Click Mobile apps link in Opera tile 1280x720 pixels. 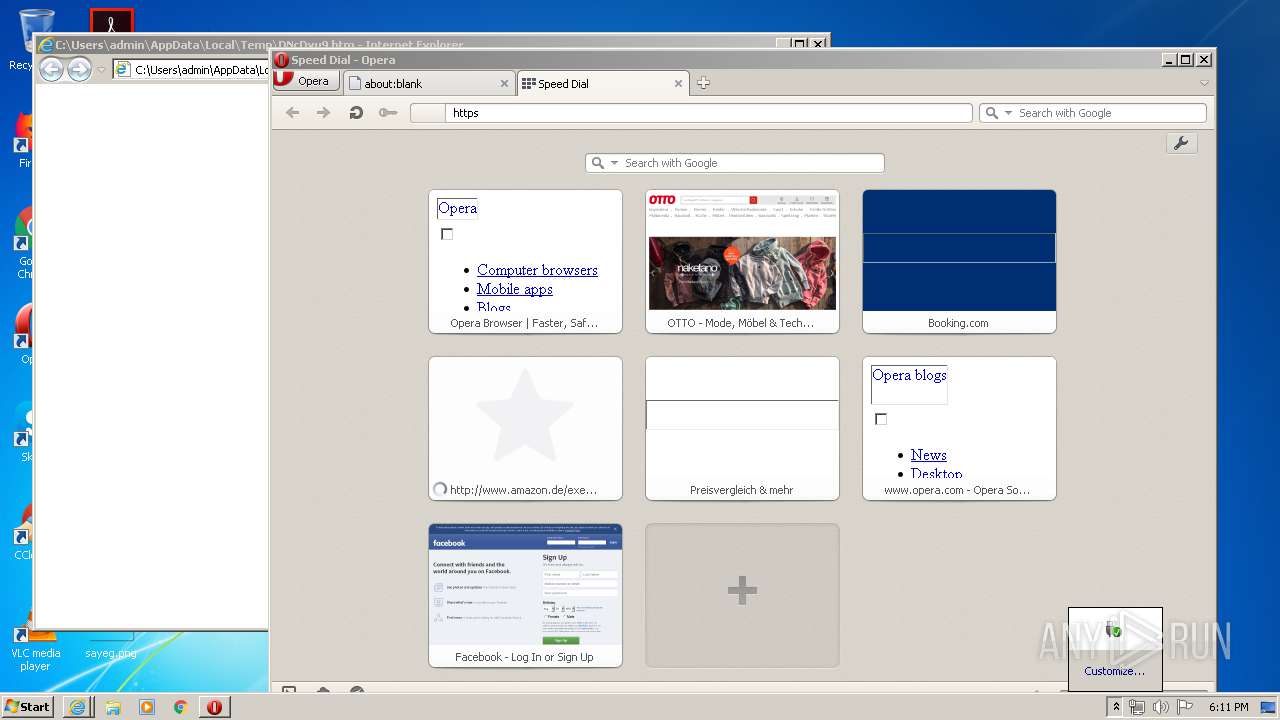[514, 289]
